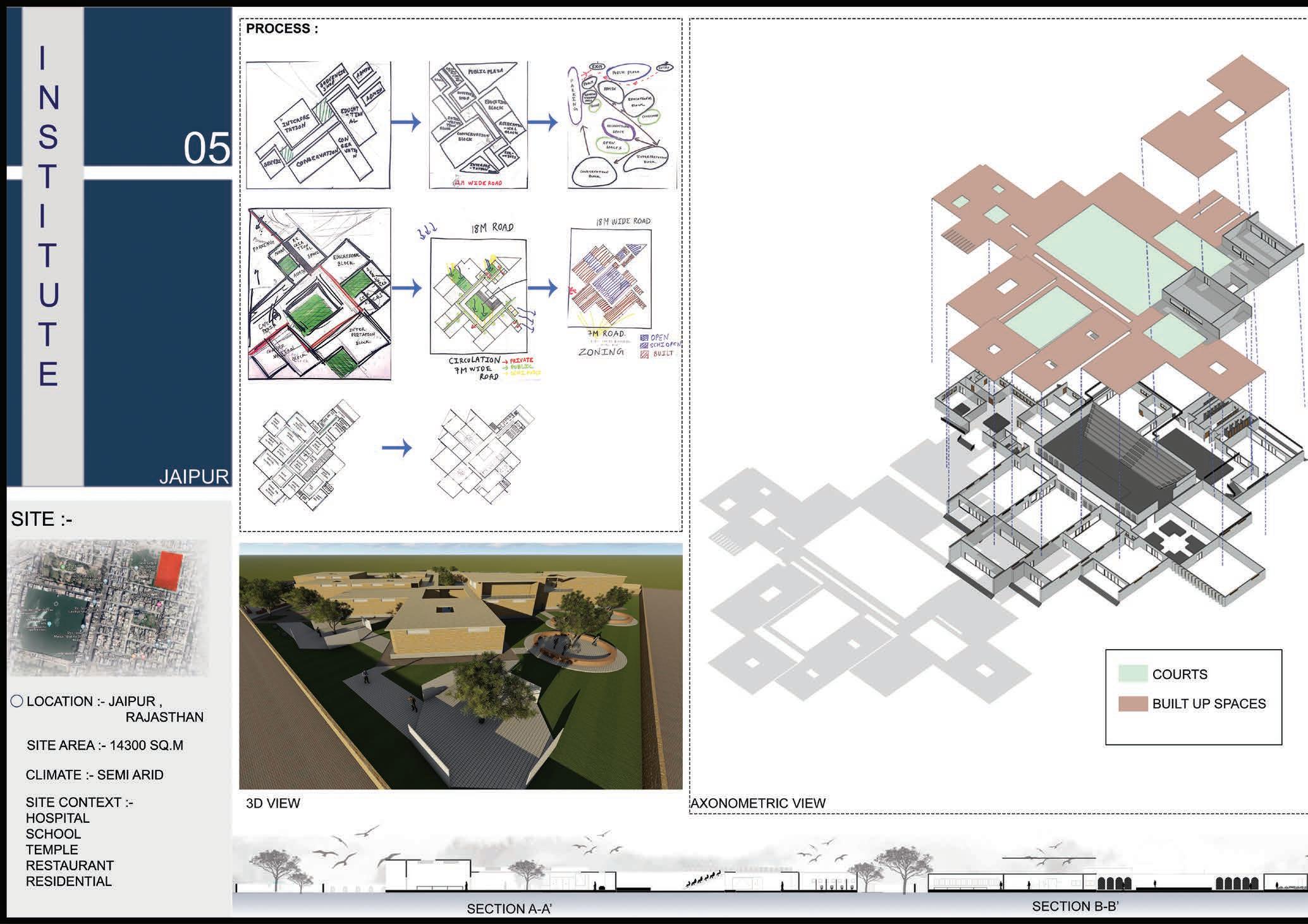The image size is (1308, 924).
Task: Click the AXONOMETRIC VIEW caption
Action: point(758,803)
